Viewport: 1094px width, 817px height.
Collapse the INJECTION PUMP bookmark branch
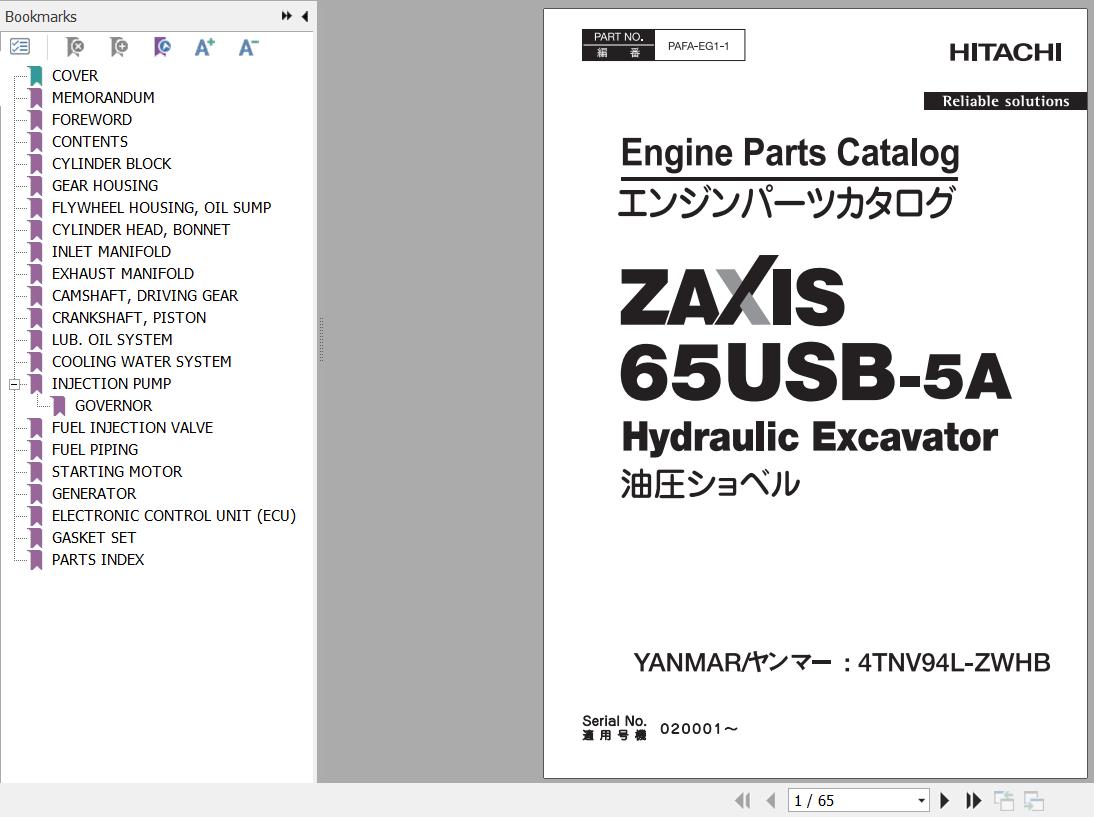(x=14, y=384)
